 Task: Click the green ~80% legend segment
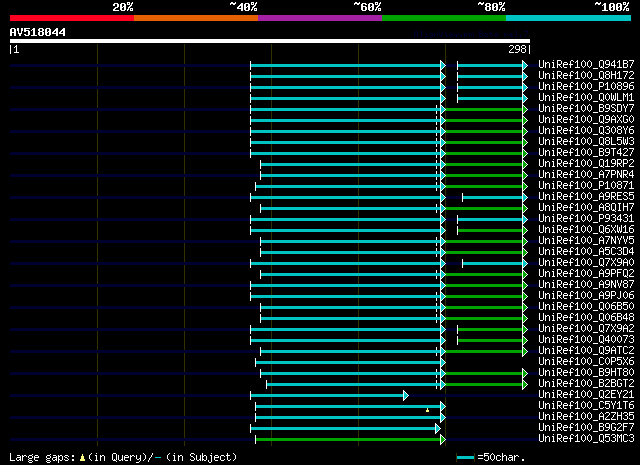point(444,18)
